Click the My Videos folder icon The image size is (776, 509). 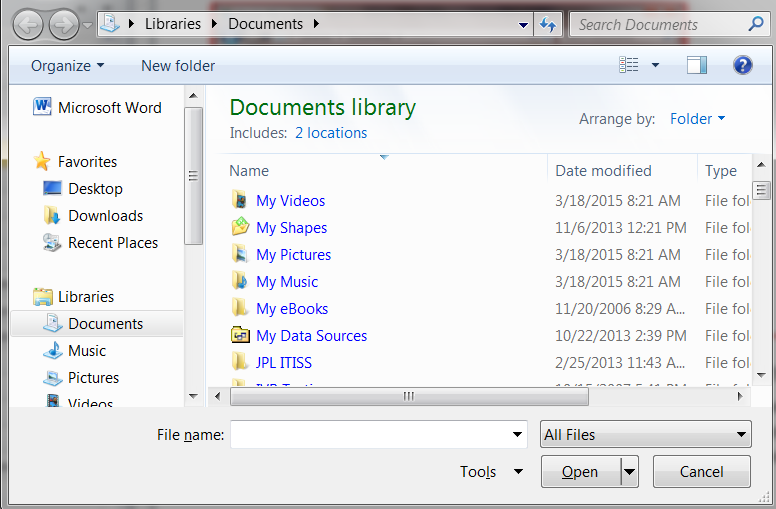pyautogui.click(x=240, y=200)
